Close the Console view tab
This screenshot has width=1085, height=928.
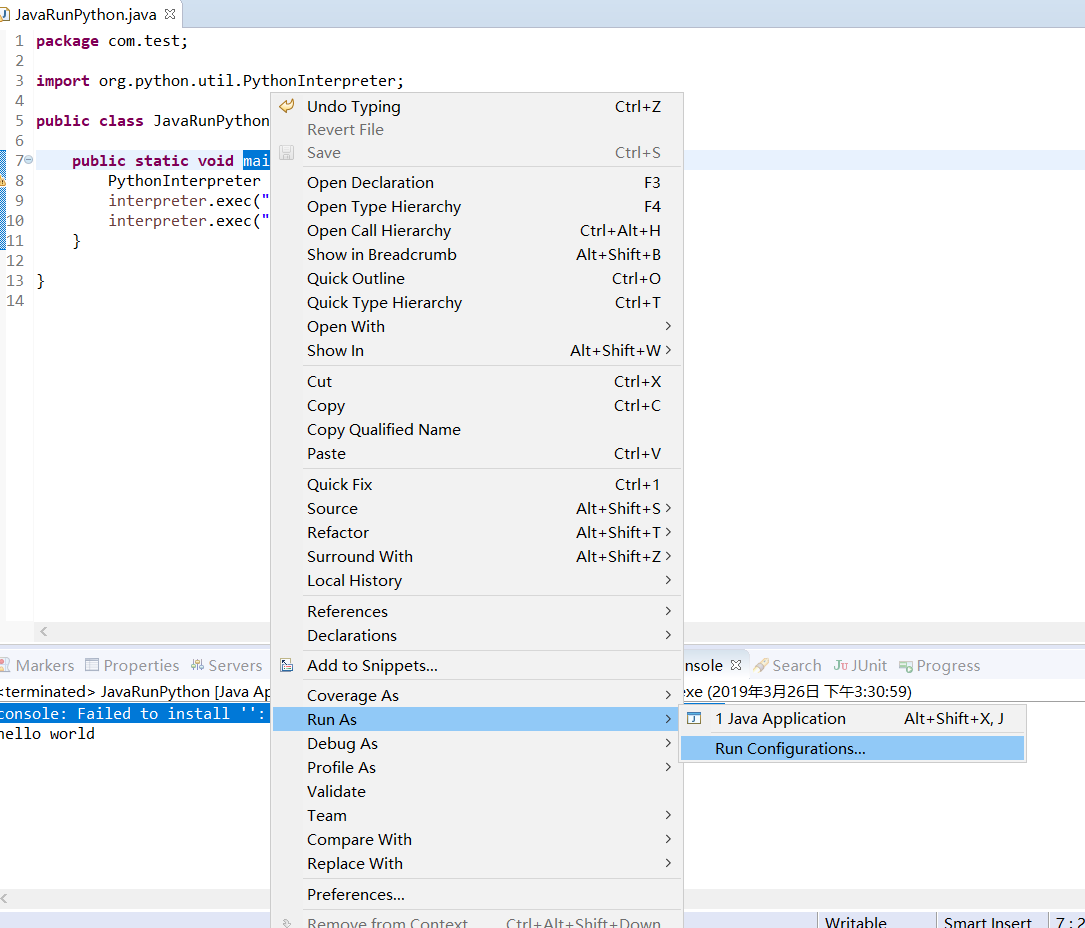coord(735,666)
